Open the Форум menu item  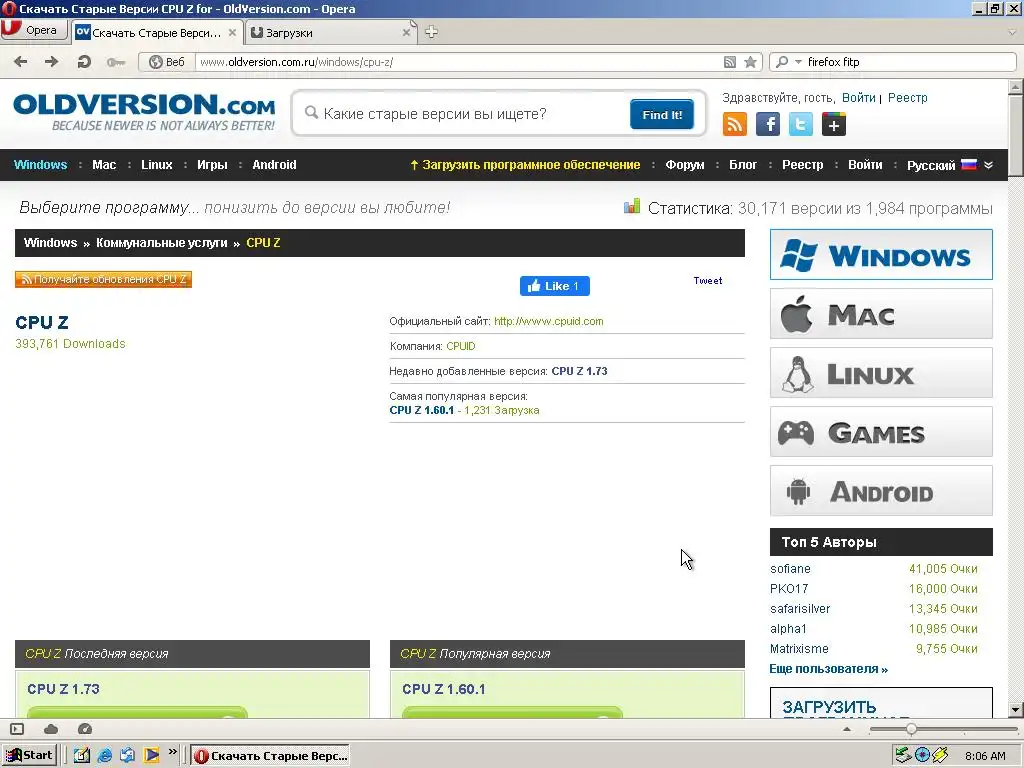click(685, 165)
